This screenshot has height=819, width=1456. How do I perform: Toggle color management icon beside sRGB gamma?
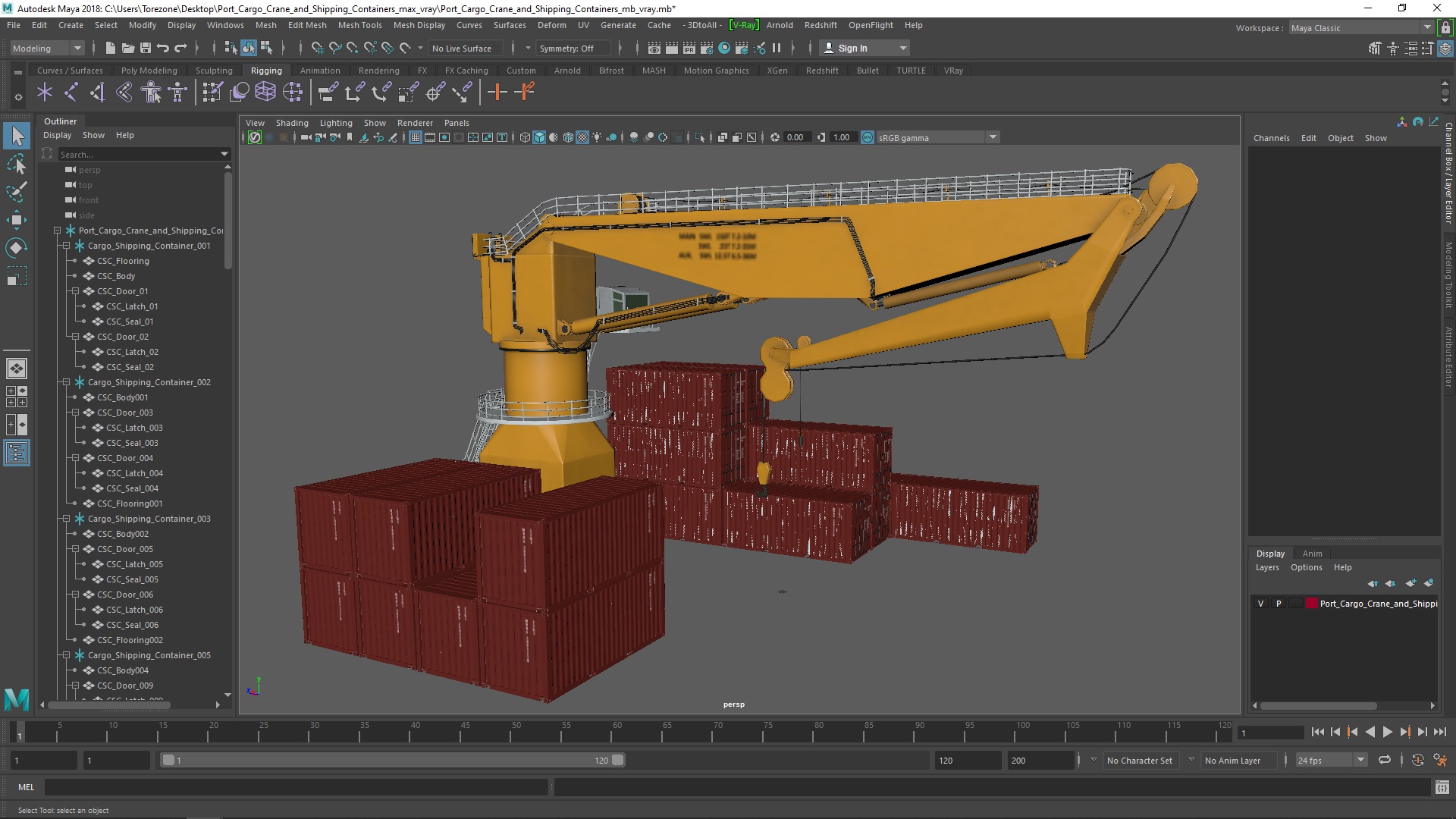(x=868, y=137)
